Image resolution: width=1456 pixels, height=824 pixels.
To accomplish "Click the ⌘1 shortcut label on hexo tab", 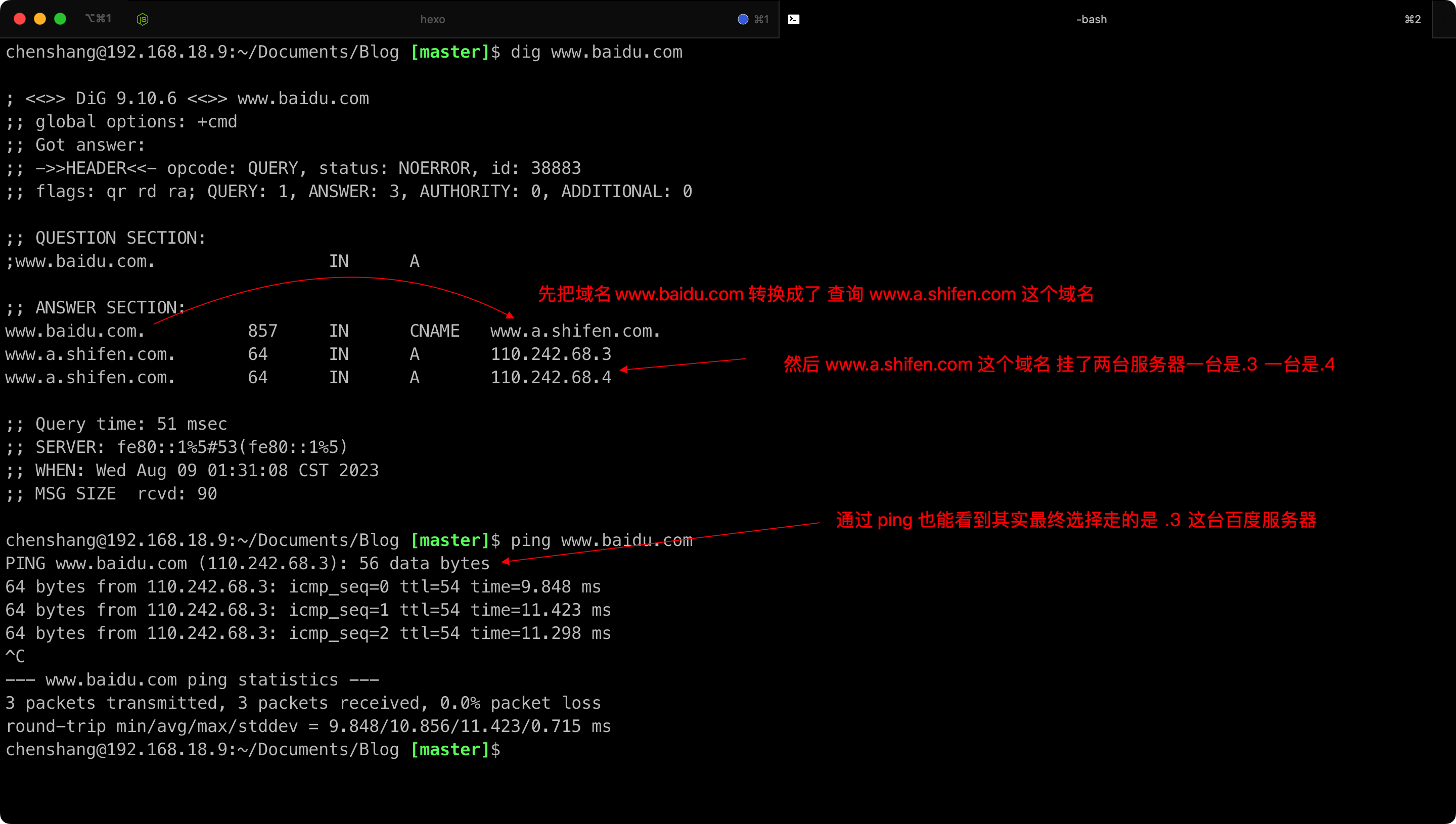I will click(761, 19).
